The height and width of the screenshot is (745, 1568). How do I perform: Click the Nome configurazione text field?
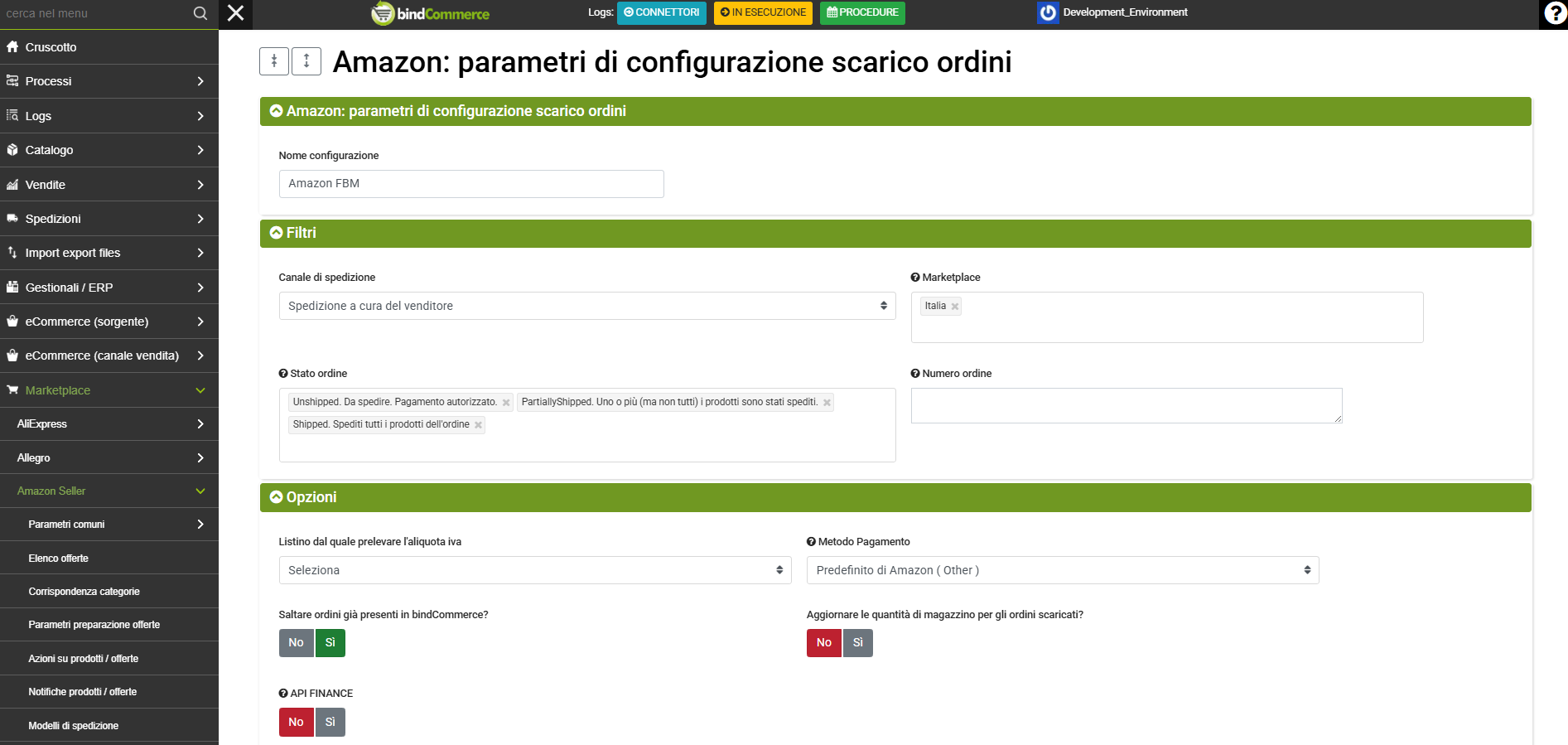click(470, 184)
